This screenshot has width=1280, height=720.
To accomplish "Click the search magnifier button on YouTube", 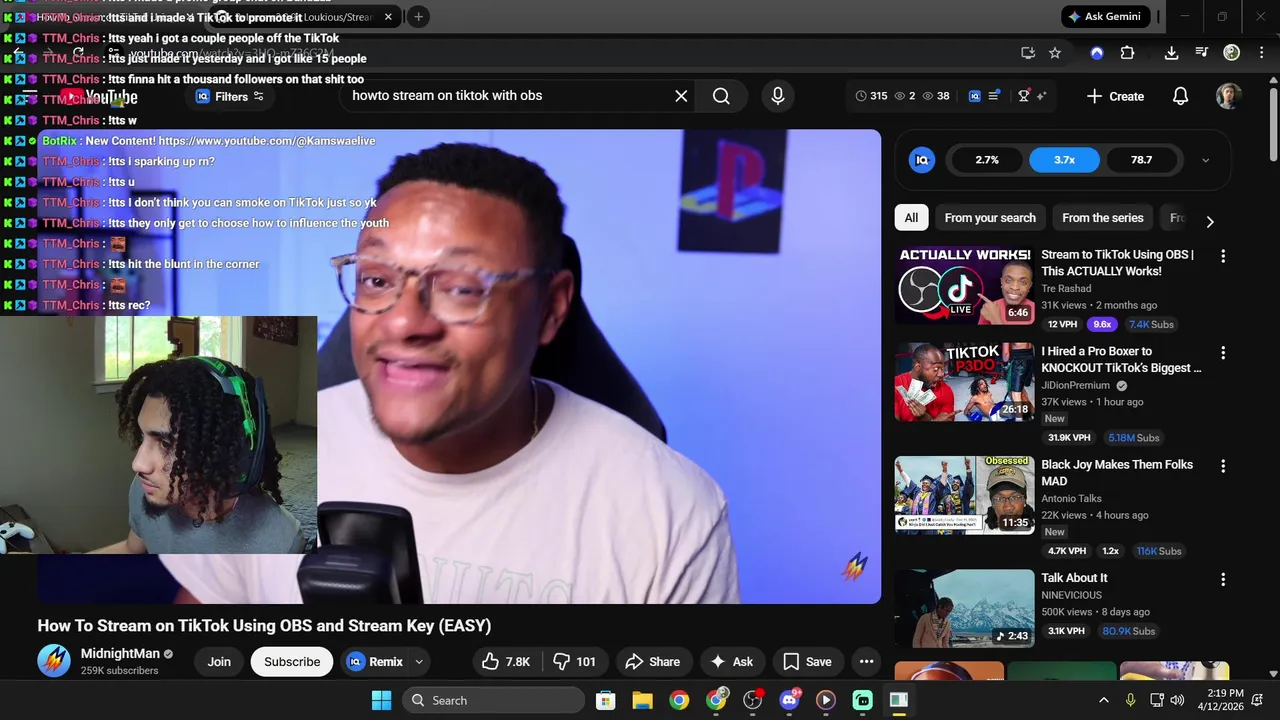I will [x=721, y=96].
